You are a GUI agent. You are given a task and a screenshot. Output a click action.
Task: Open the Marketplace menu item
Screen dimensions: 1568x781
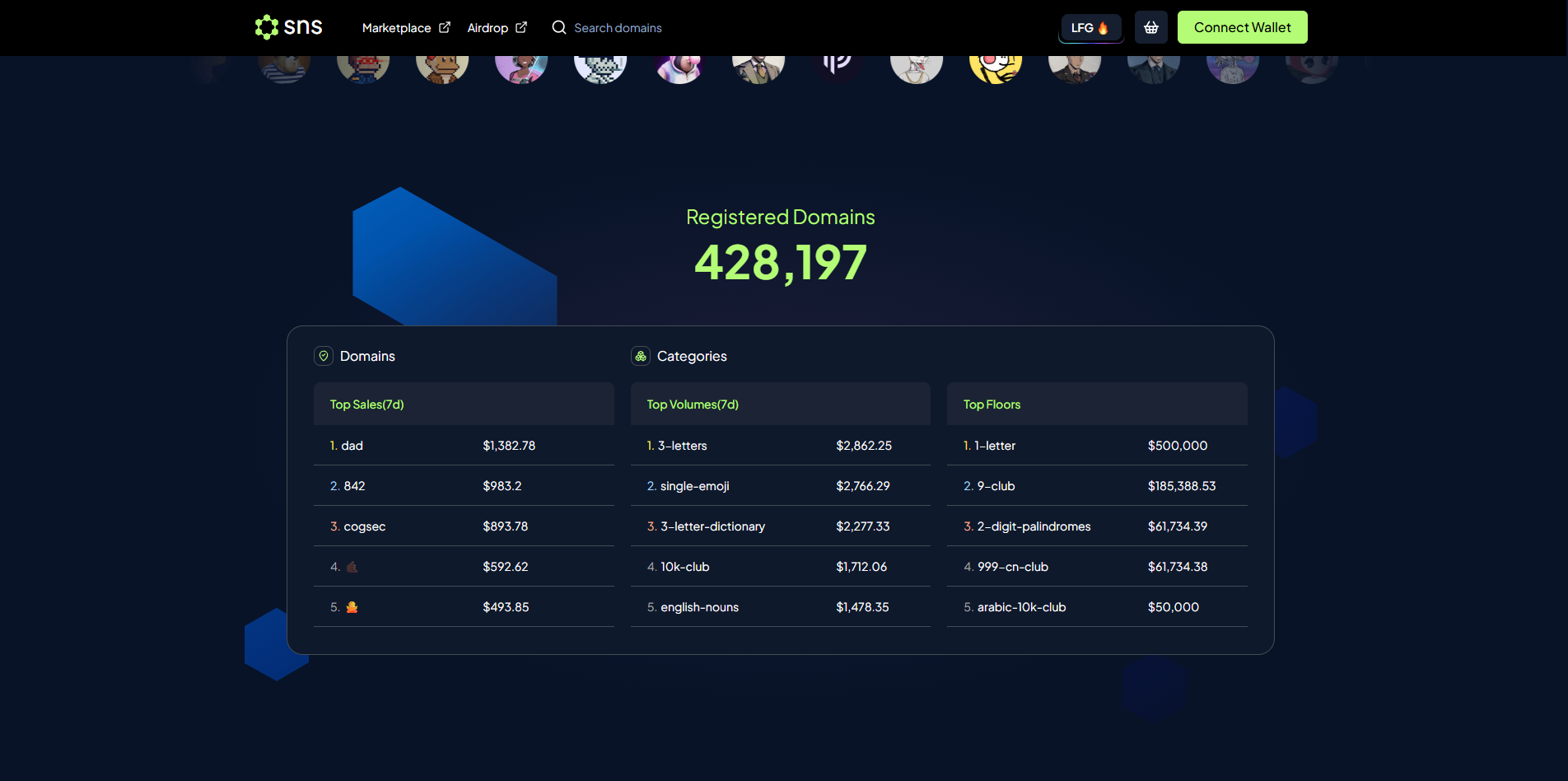pos(397,27)
